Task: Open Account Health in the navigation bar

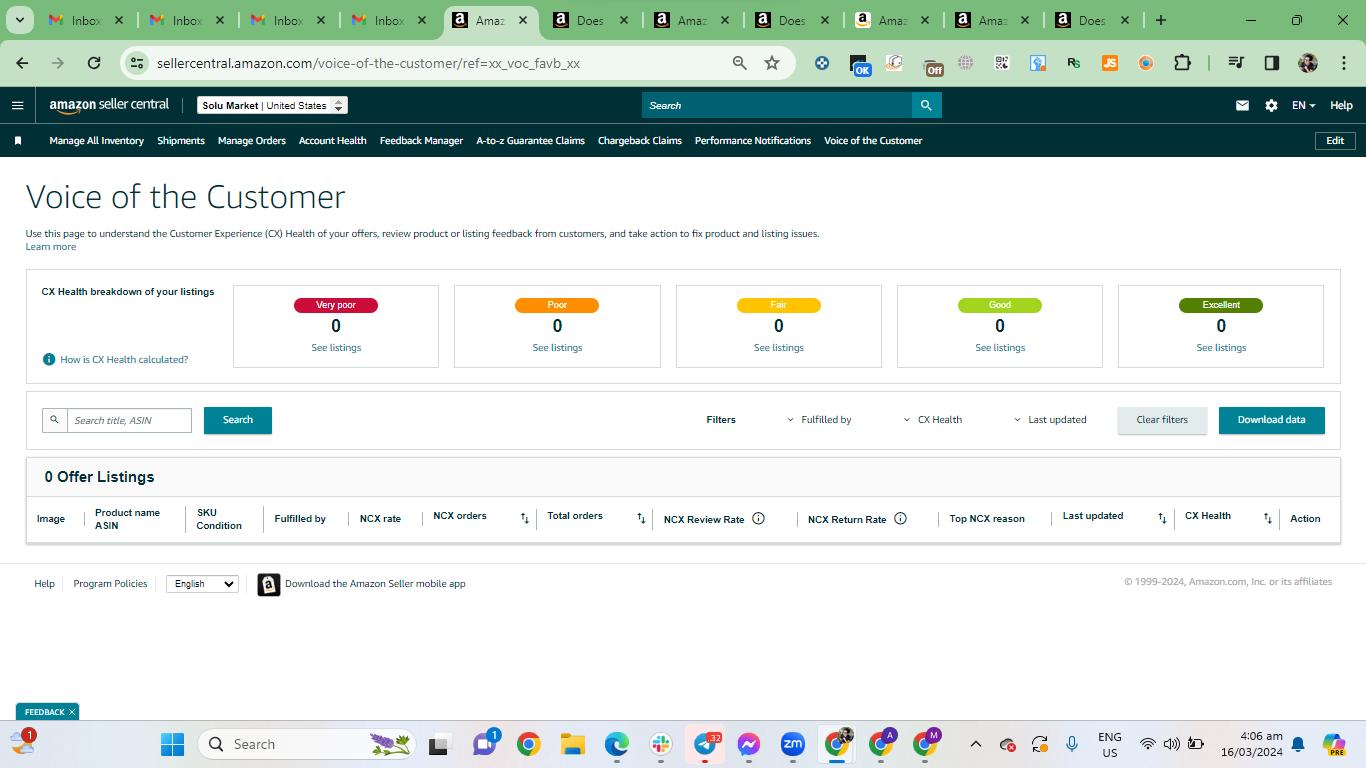Action: coord(333,141)
